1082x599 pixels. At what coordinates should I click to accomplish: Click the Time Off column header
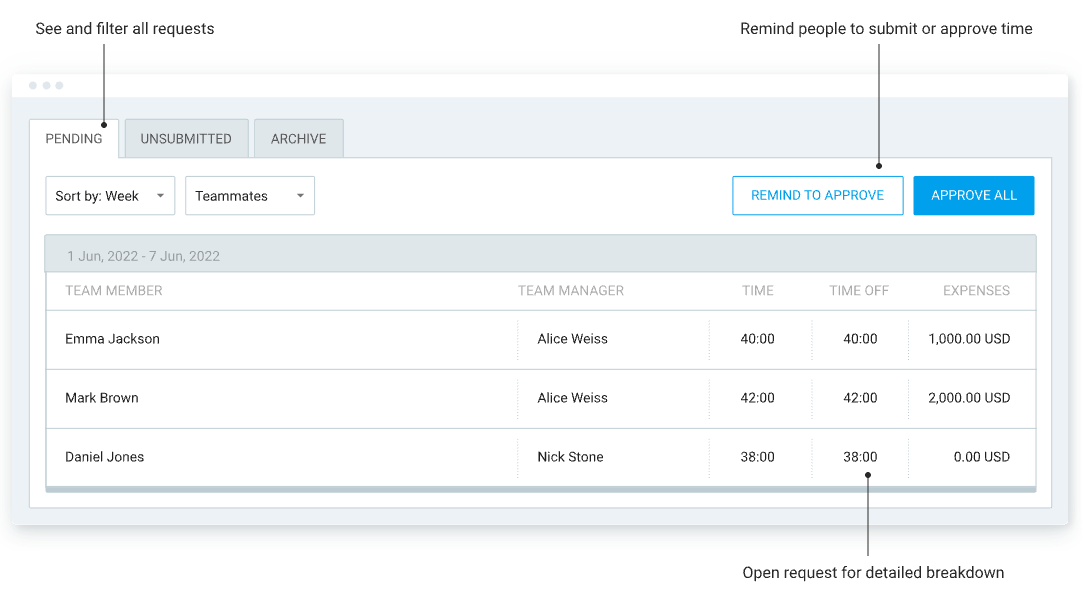tap(859, 291)
